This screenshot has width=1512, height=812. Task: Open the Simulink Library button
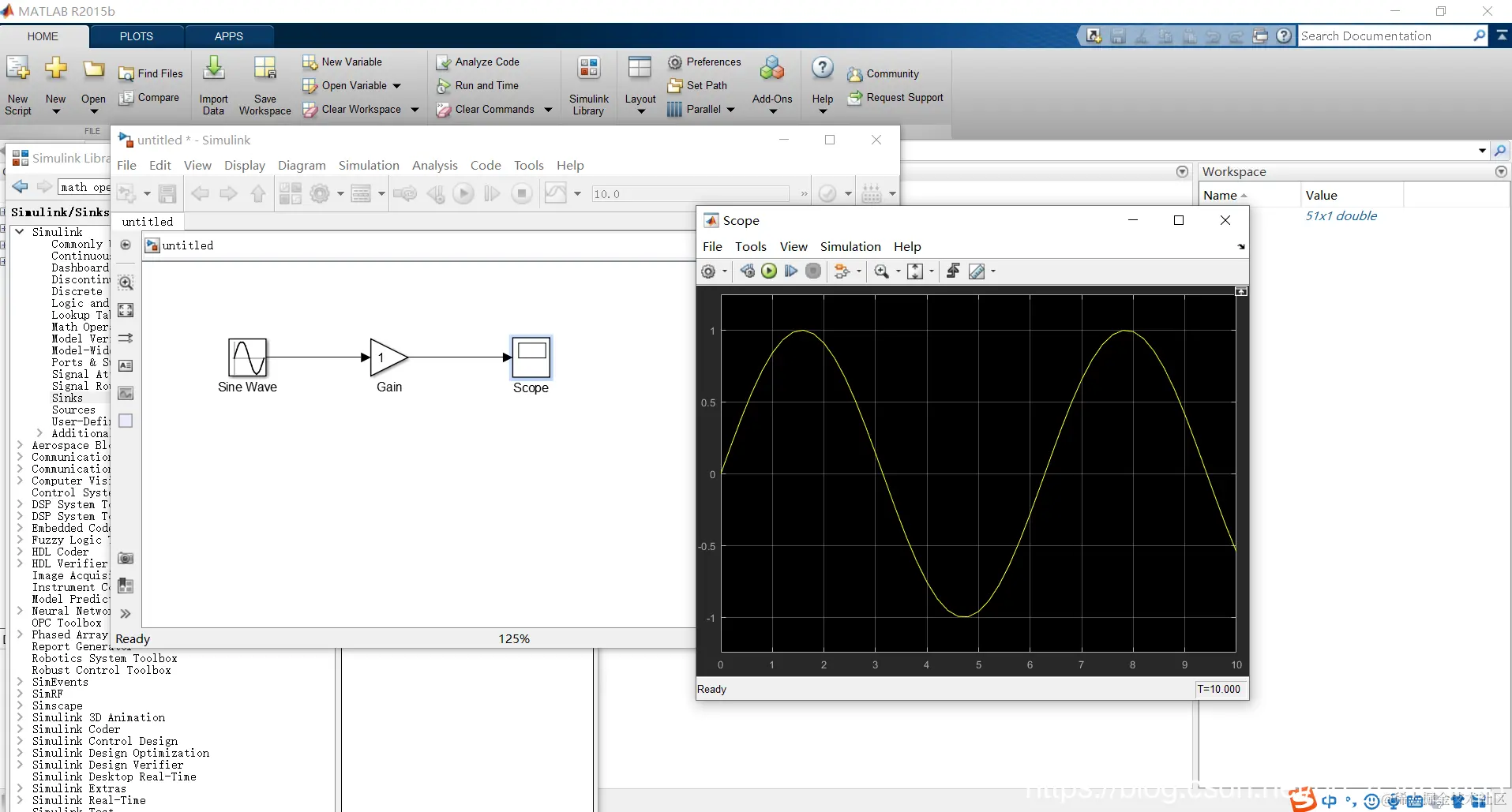(589, 85)
